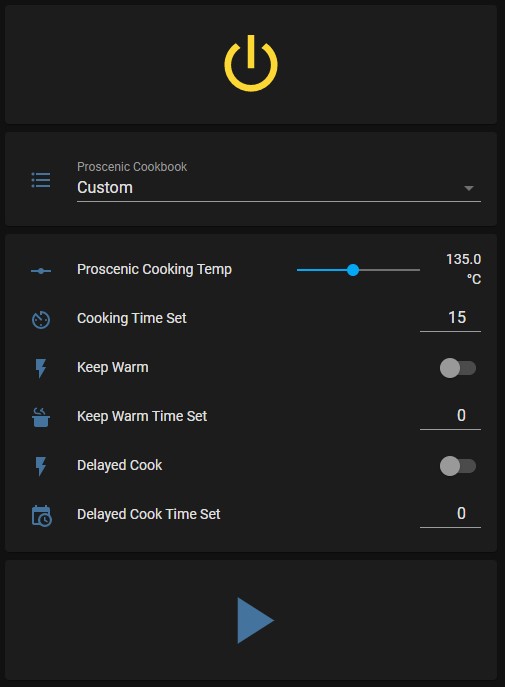The height and width of the screenshot is (687, 505).
Task: Click the Proscenic Cooking Temp label
Action: (154, 269)
